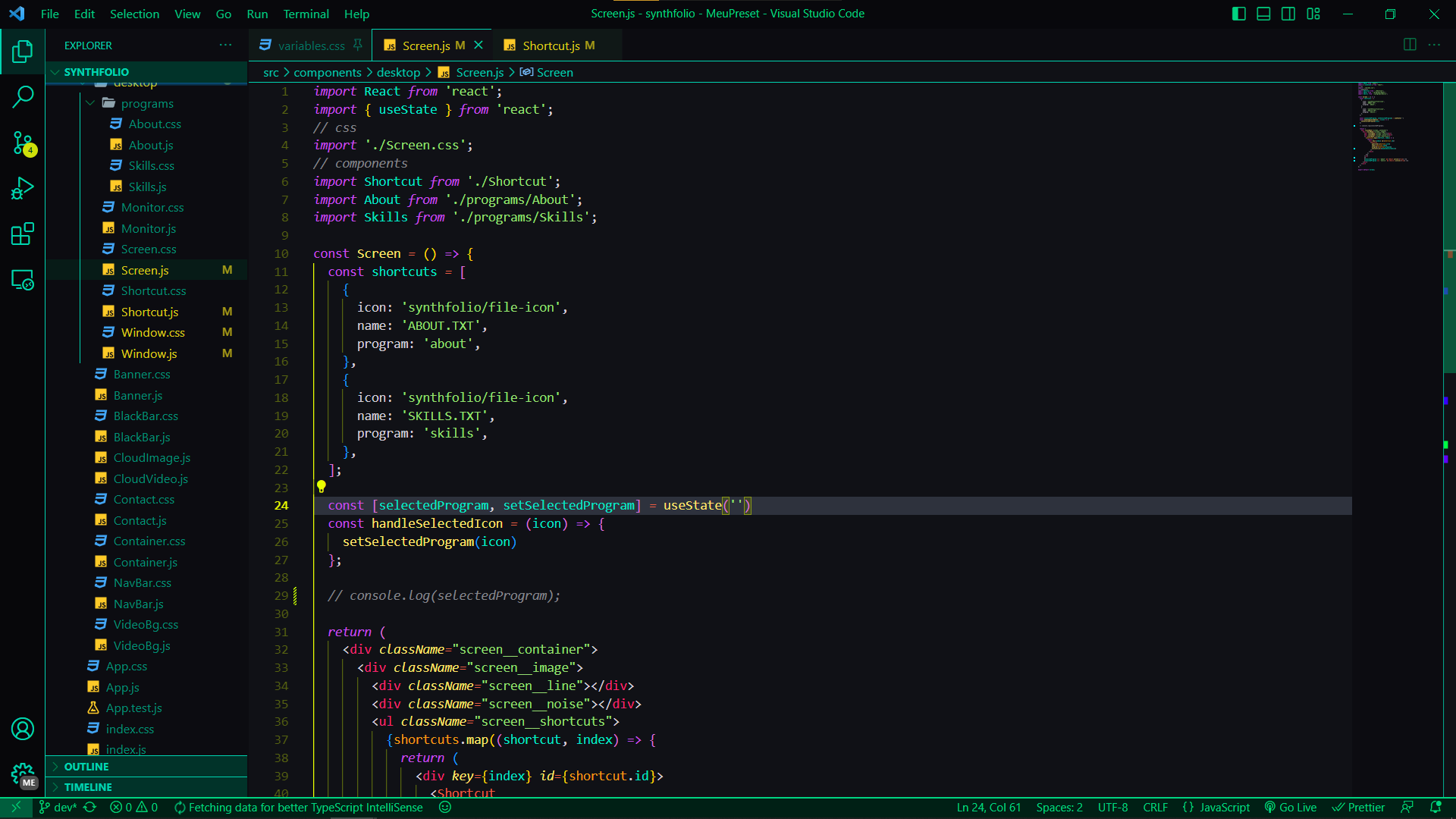1456x819 pixels.
Task: Change line ending by clicking CRLF
Action: (x=1155, y=808)
